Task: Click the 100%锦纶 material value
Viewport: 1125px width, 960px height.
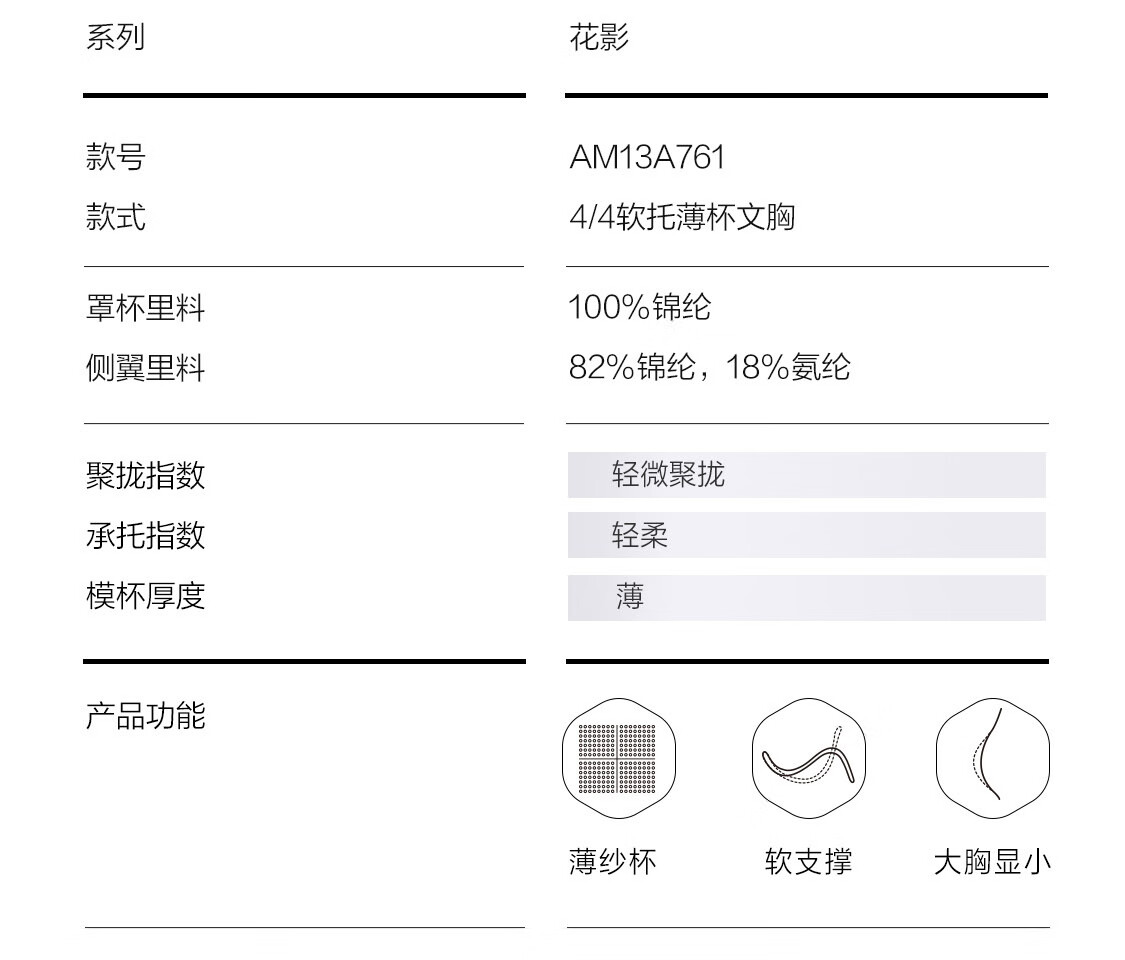Action: click(639, 307)
